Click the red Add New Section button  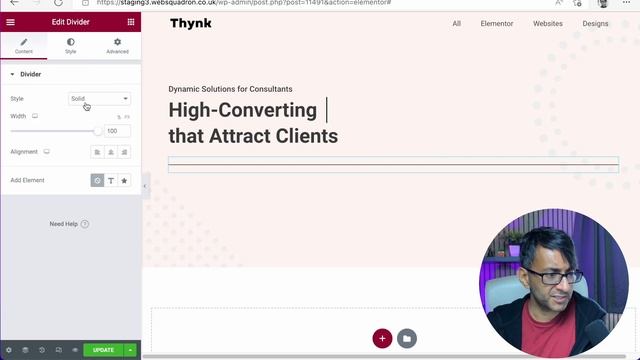(382, 338)
